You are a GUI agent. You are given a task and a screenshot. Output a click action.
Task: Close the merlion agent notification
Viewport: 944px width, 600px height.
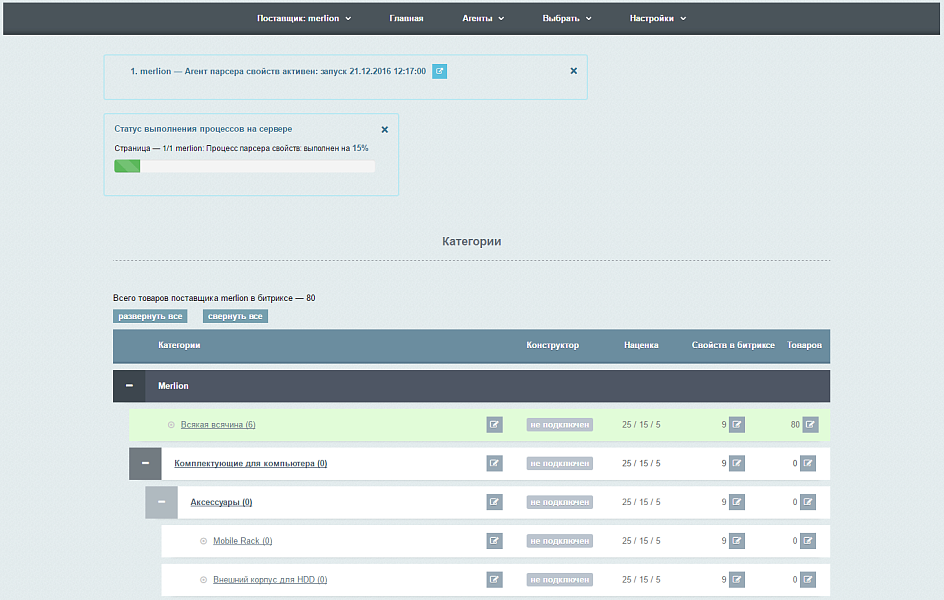click(x=573, y=71)
